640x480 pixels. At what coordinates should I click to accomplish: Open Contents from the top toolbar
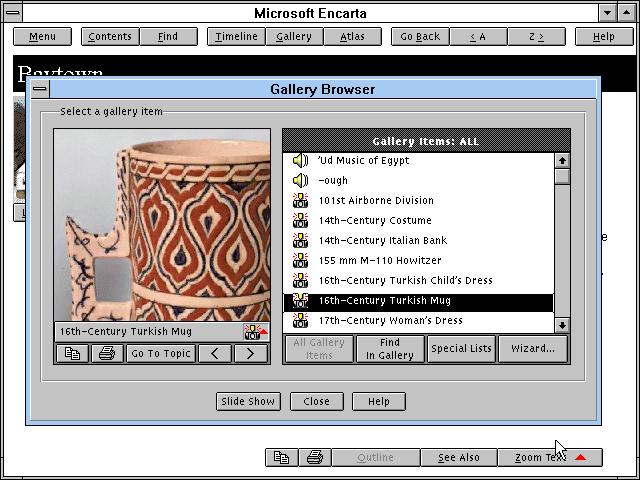pyautogui.click(x=110, y=37)
